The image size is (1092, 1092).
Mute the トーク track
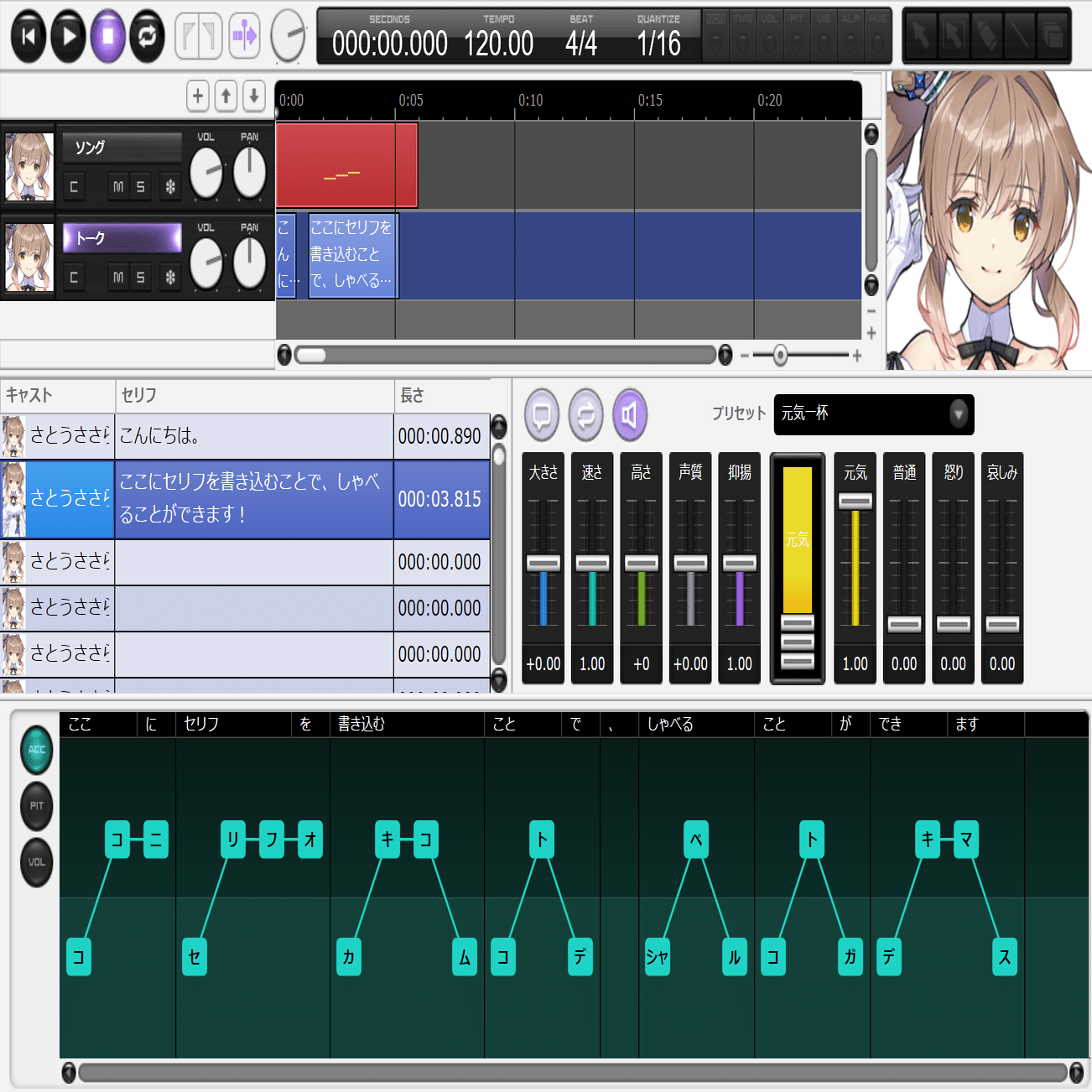pyautogui.click(x=118, y=278)
